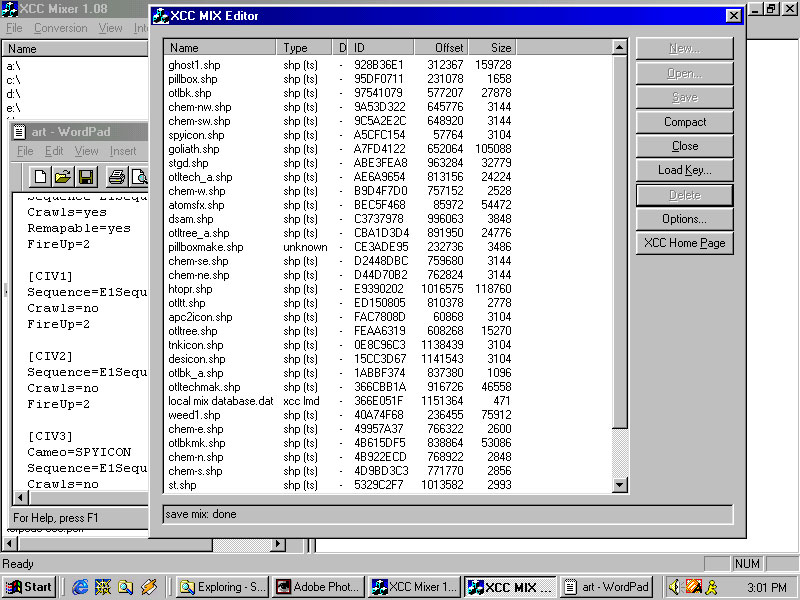This screenshot has height=600, width=800.
Task: Select d:\ drive in XCC Mixer
Action: click(x=13, y=94)
